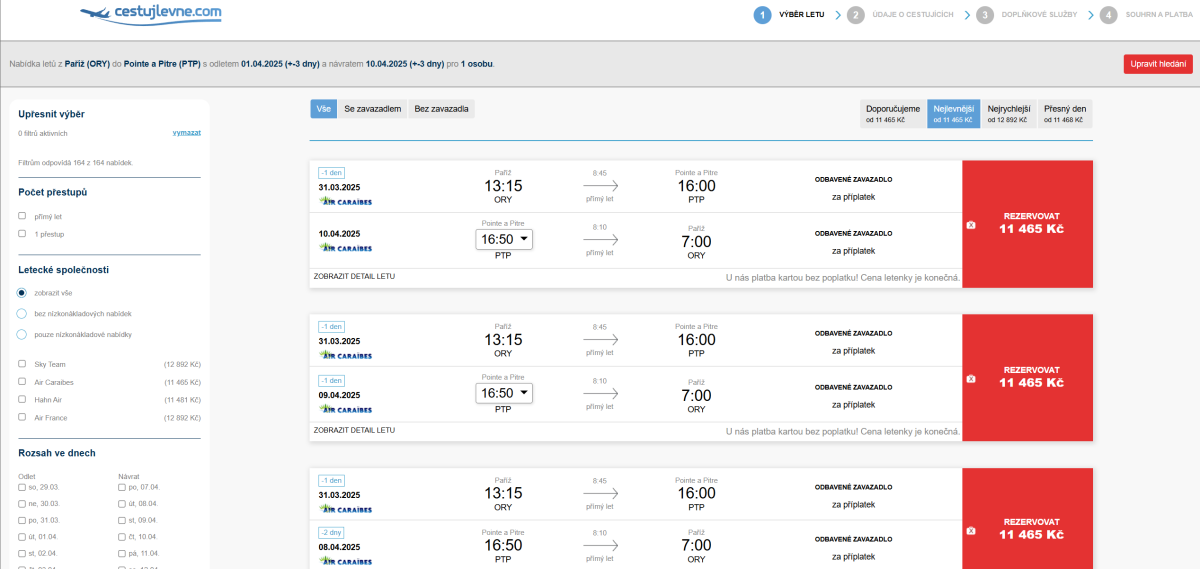
Task: Tick the út, 01.04. departure day checkbox
Action: [22, 537]
